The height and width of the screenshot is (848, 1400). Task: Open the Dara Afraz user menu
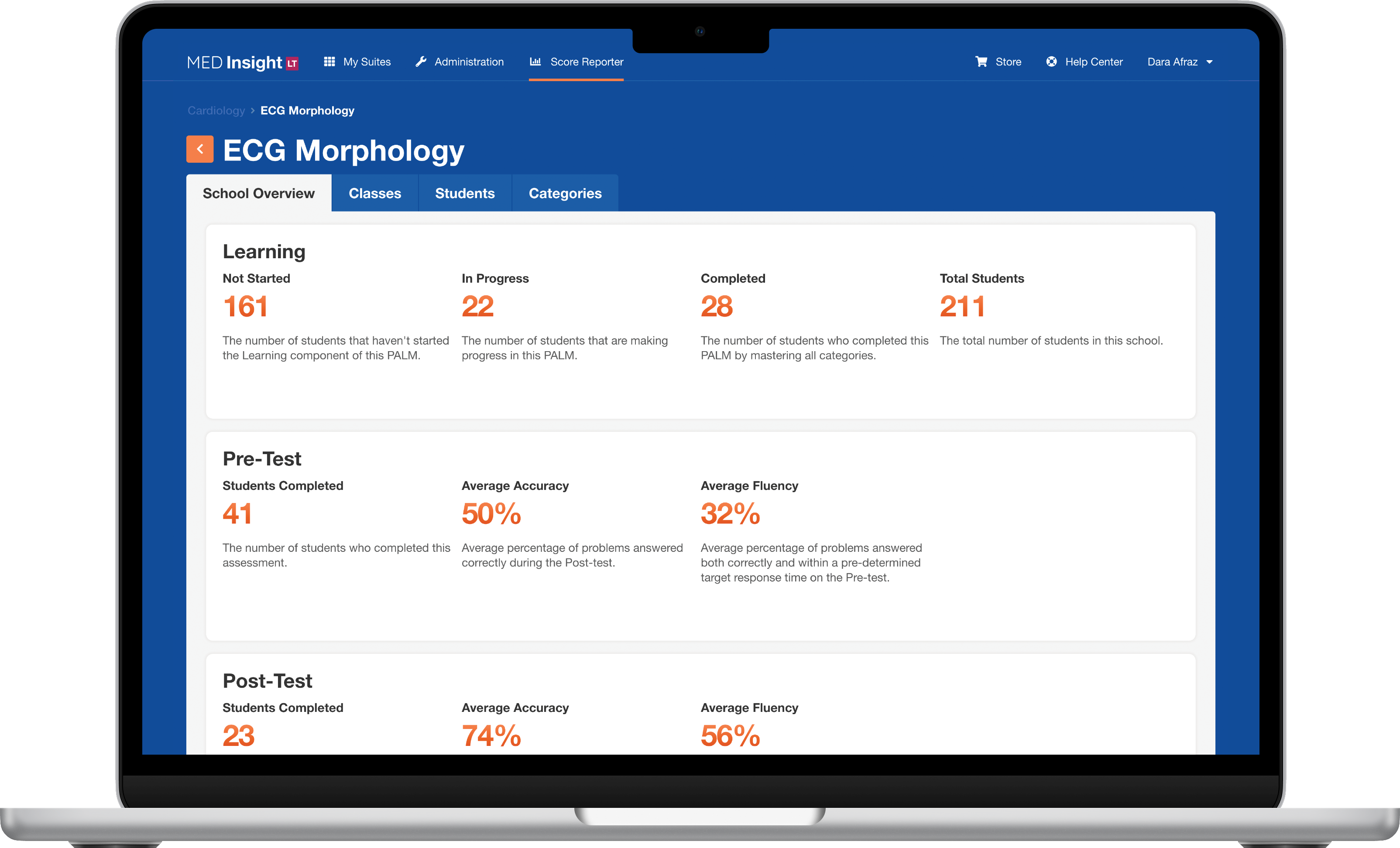[1172, 62]
